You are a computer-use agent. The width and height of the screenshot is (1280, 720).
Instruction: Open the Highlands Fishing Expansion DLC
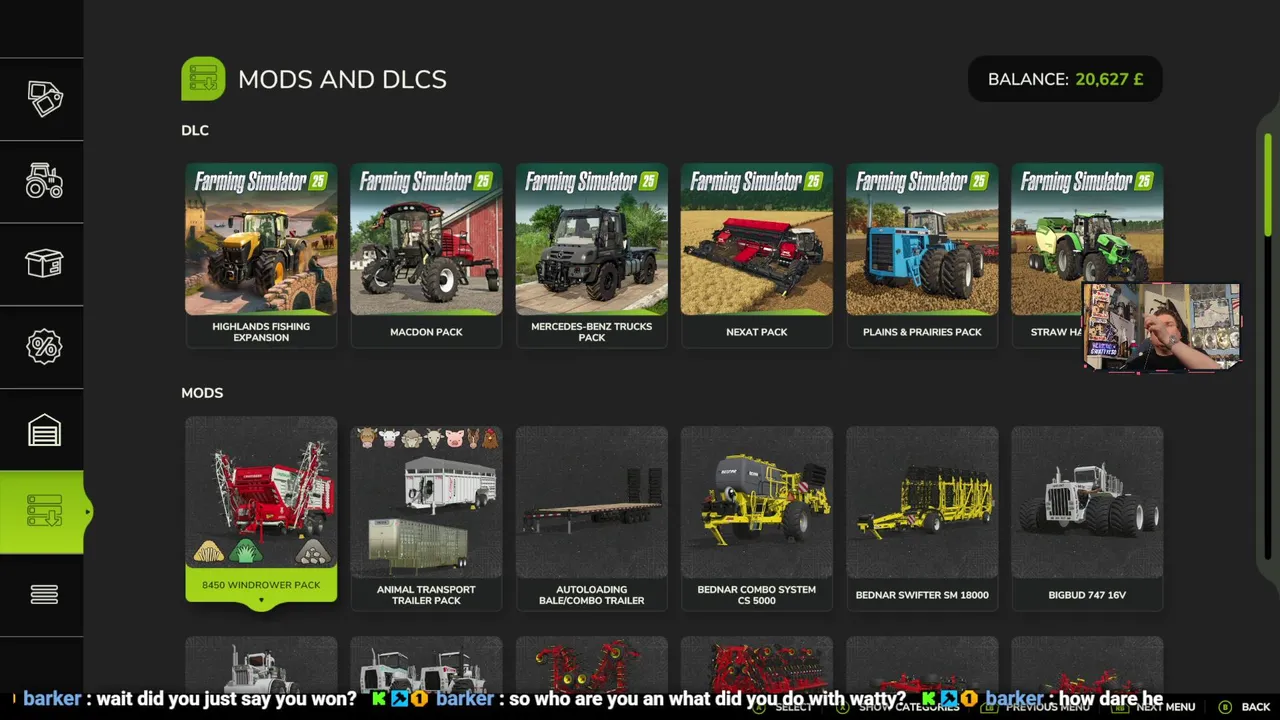[x=261, y=255]
